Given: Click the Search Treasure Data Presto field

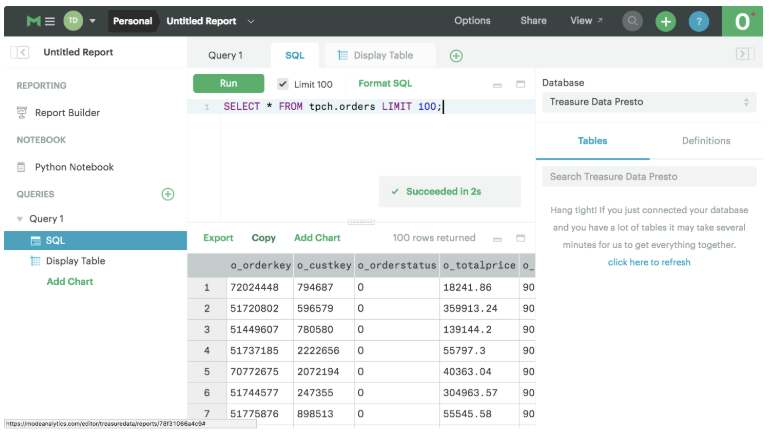Looking at the screenshot, I should point(649,177).
